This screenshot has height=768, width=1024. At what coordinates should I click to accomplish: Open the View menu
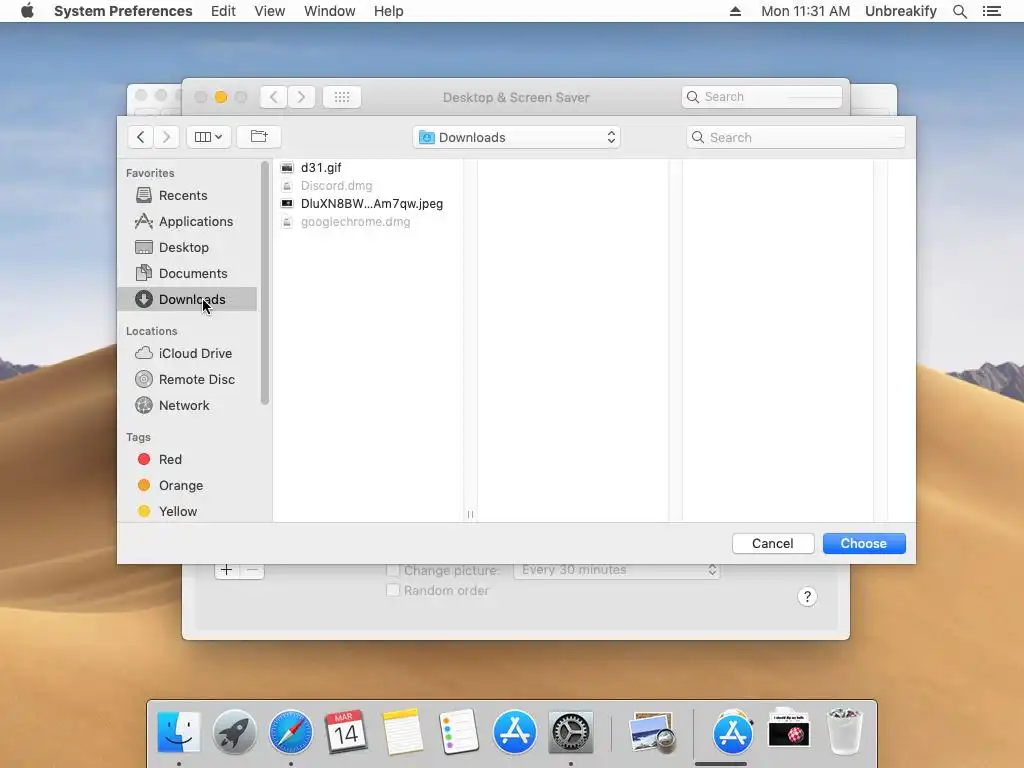pyautogui.click(x=270, y=11)
